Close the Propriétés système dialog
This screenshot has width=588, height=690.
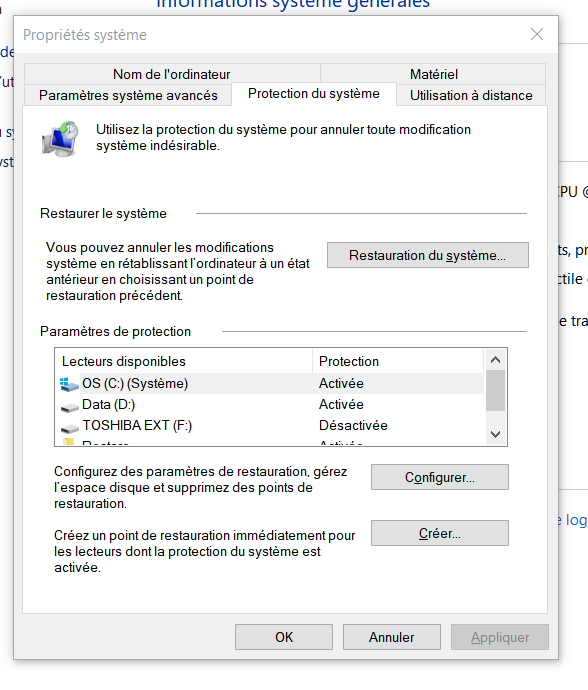click(537, 34)
